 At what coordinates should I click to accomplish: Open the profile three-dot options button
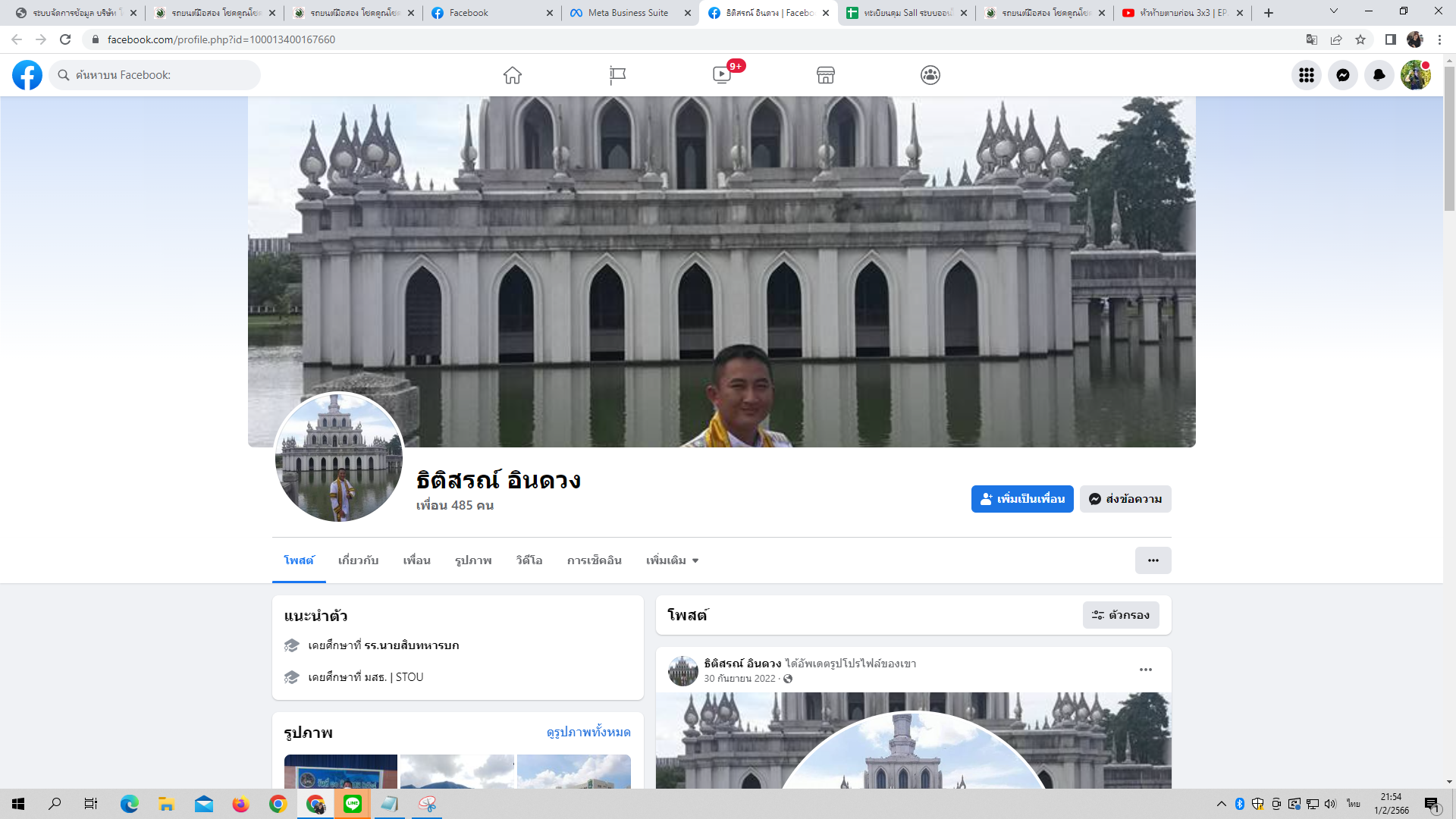[x=1153, y=560]
